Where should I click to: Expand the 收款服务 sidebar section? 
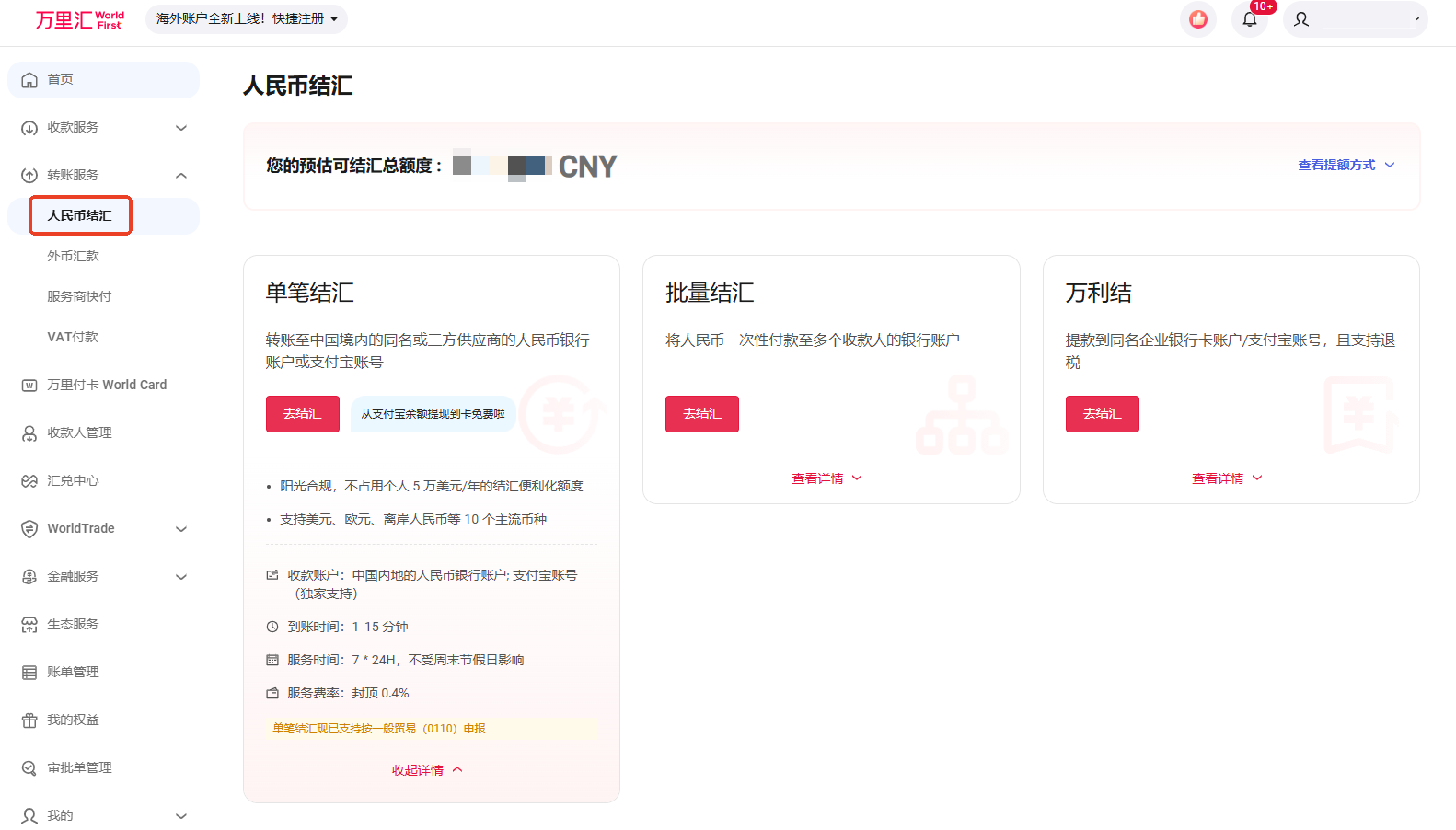coord(181,128)
